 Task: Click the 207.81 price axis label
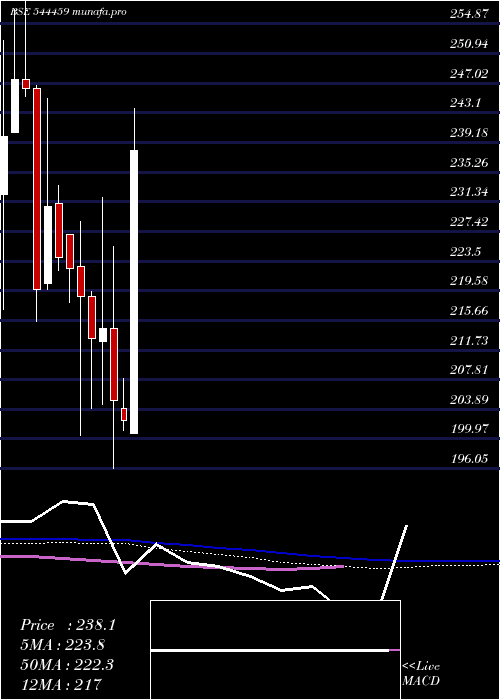tap(469, 370)
